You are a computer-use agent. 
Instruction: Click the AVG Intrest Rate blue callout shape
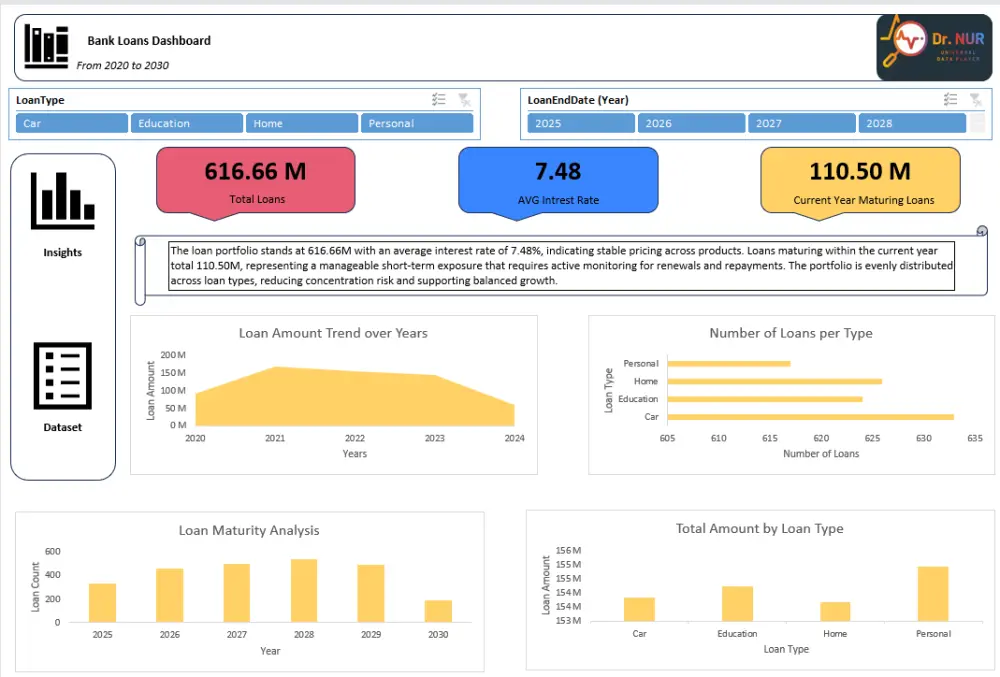click(558, 182)
